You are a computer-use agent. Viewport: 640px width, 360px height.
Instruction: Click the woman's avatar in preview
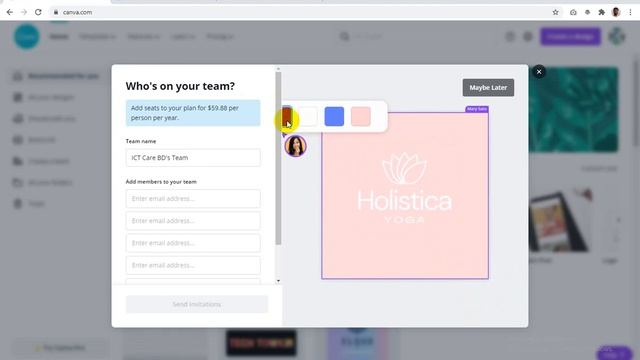point(296,146)
